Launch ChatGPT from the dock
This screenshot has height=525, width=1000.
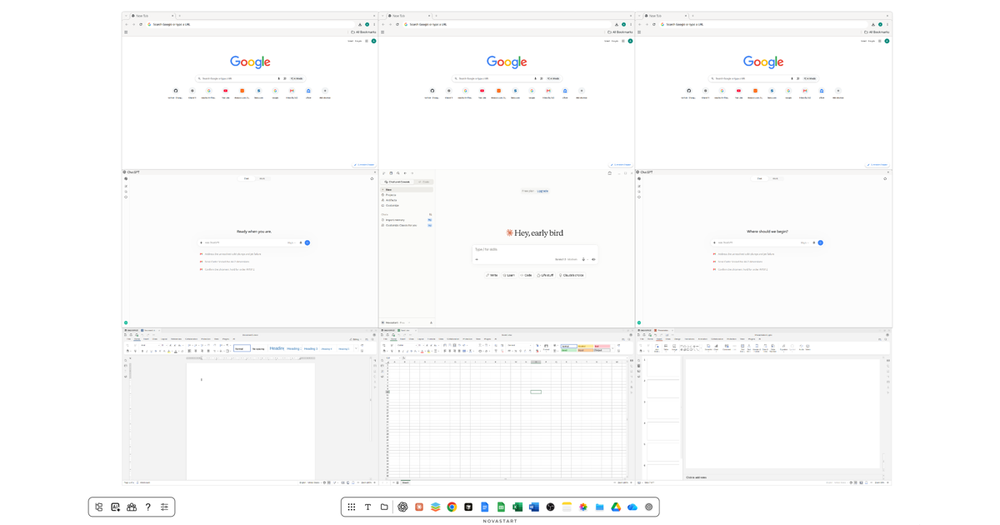click(x=402, y=507)
